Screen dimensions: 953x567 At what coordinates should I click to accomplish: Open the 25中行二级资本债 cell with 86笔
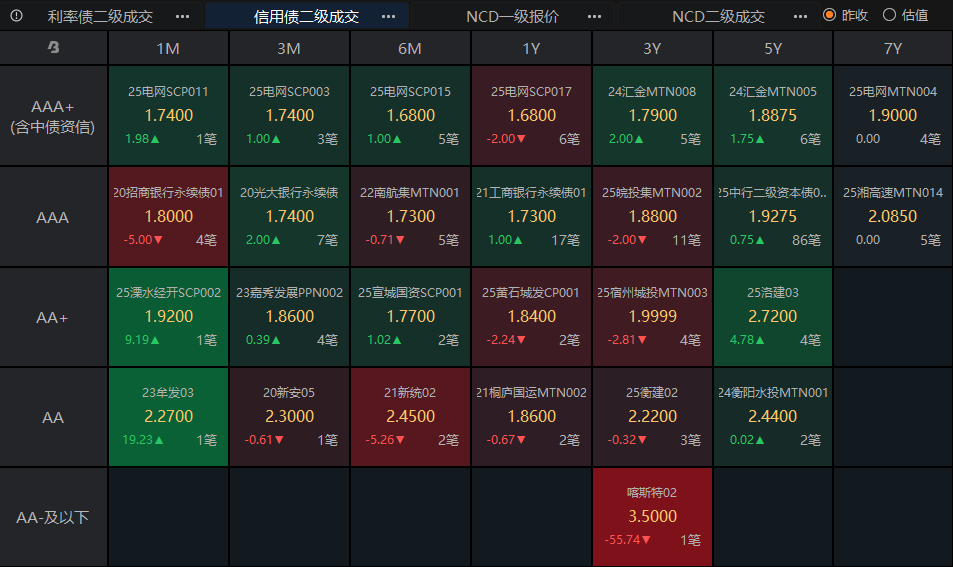pyautogui.click(x=772, y=216)
